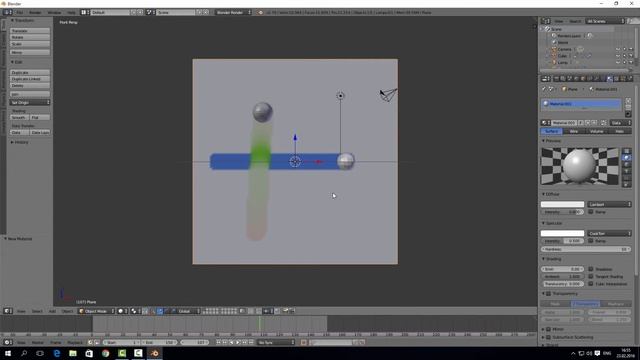Open the CookTorr specular shader dropdown
The width and height of the screenshot is (640, 360).
pos(609,233)
